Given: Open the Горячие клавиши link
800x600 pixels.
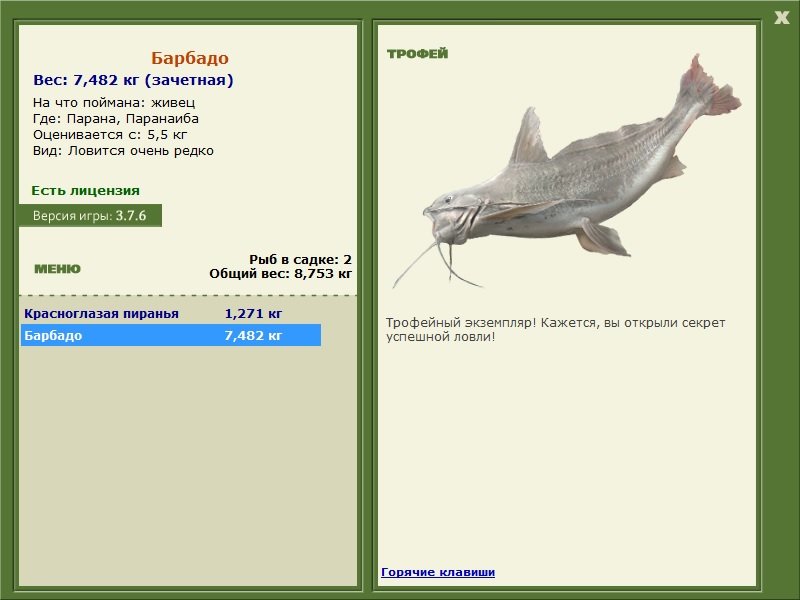Looking at the screenshot, I should click(437, 572).
